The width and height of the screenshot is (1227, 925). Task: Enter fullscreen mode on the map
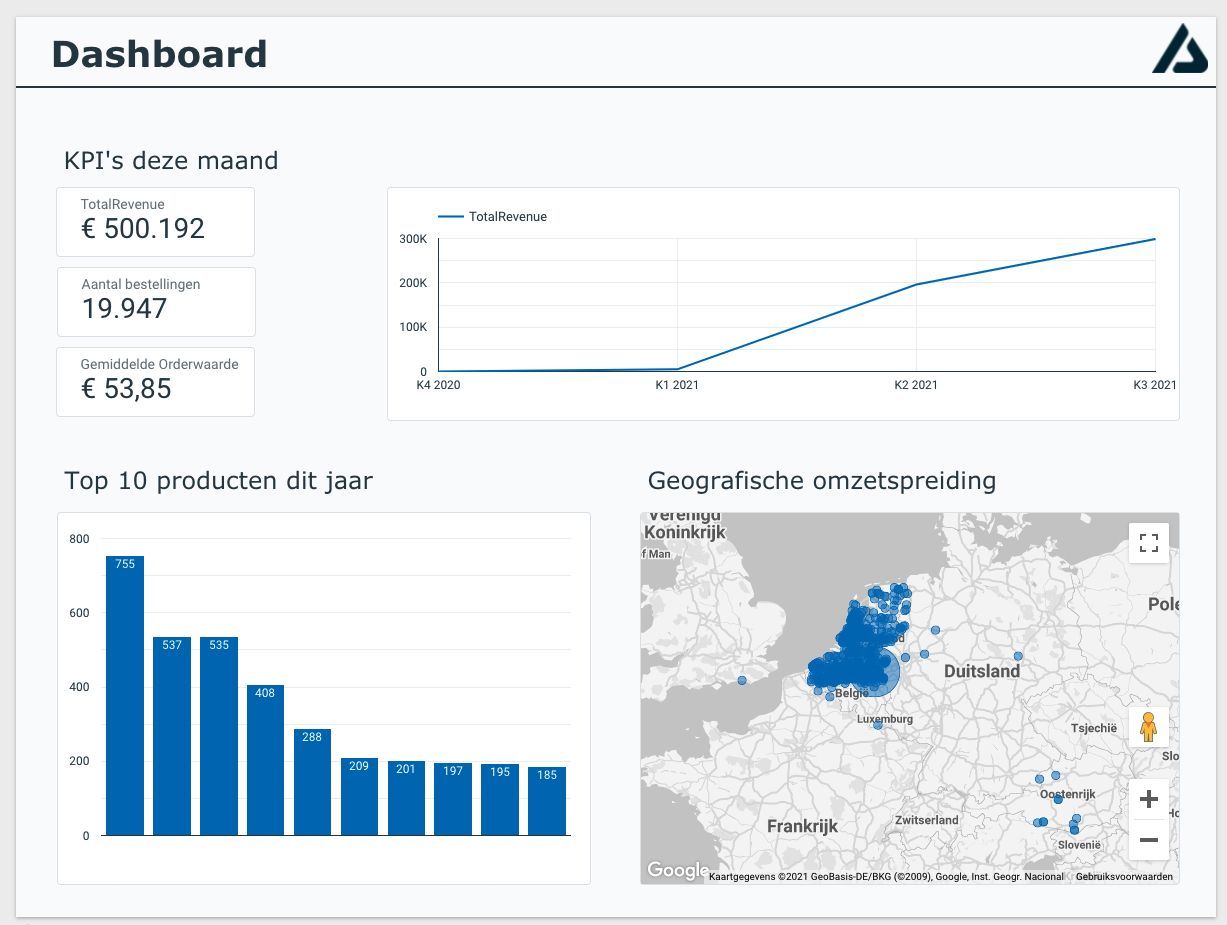point(1148,541)
